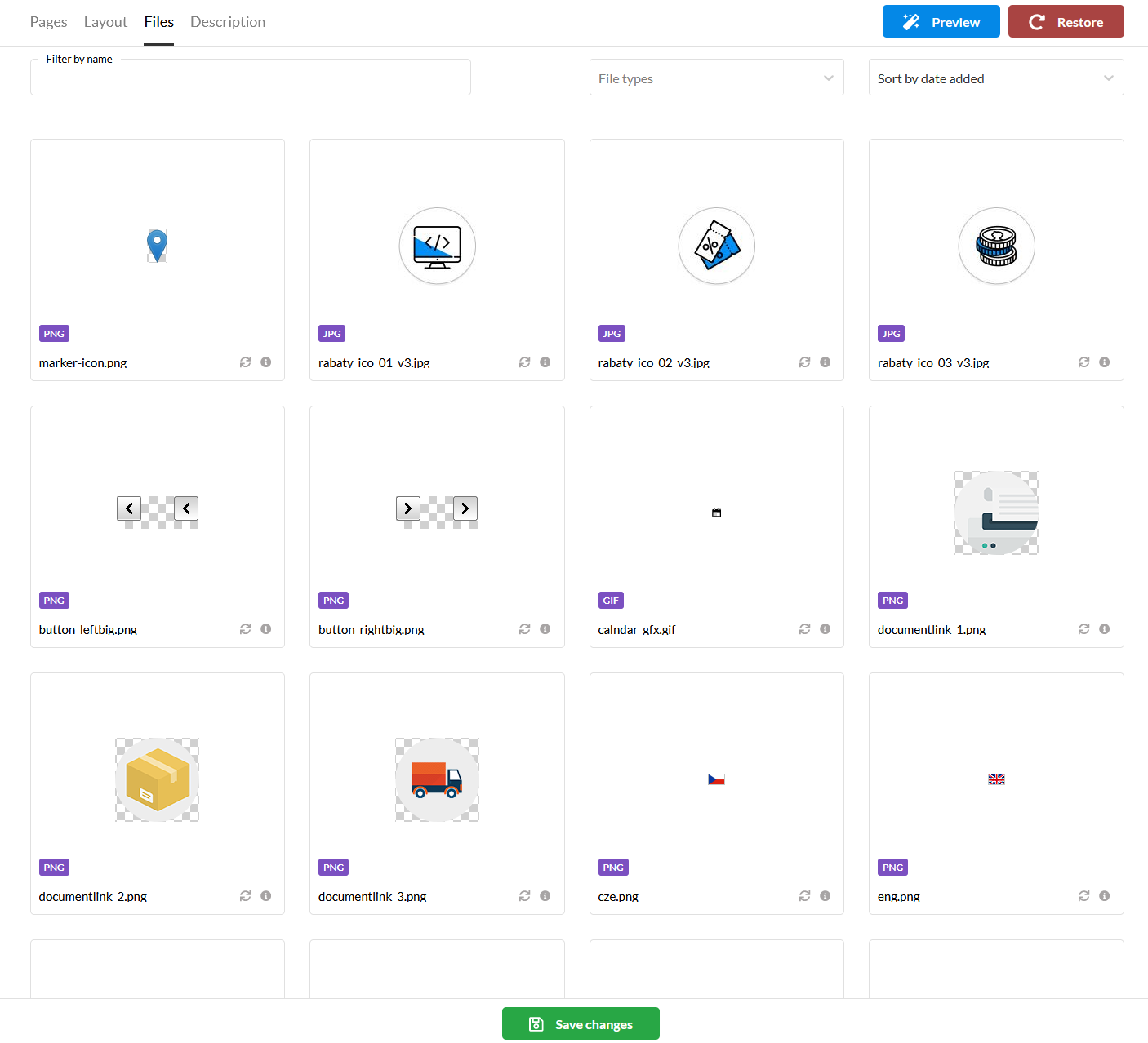Viewport: 1148px width, 1043px height.
Task: Switch to the Layout tab
Action: pos(105,22)
